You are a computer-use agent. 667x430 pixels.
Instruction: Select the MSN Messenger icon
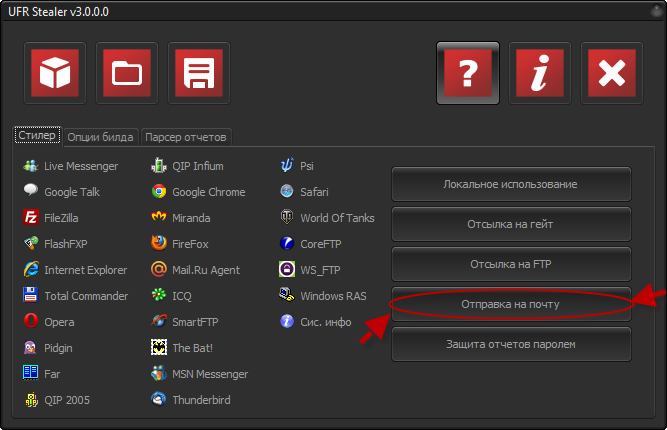click(159, 373)
